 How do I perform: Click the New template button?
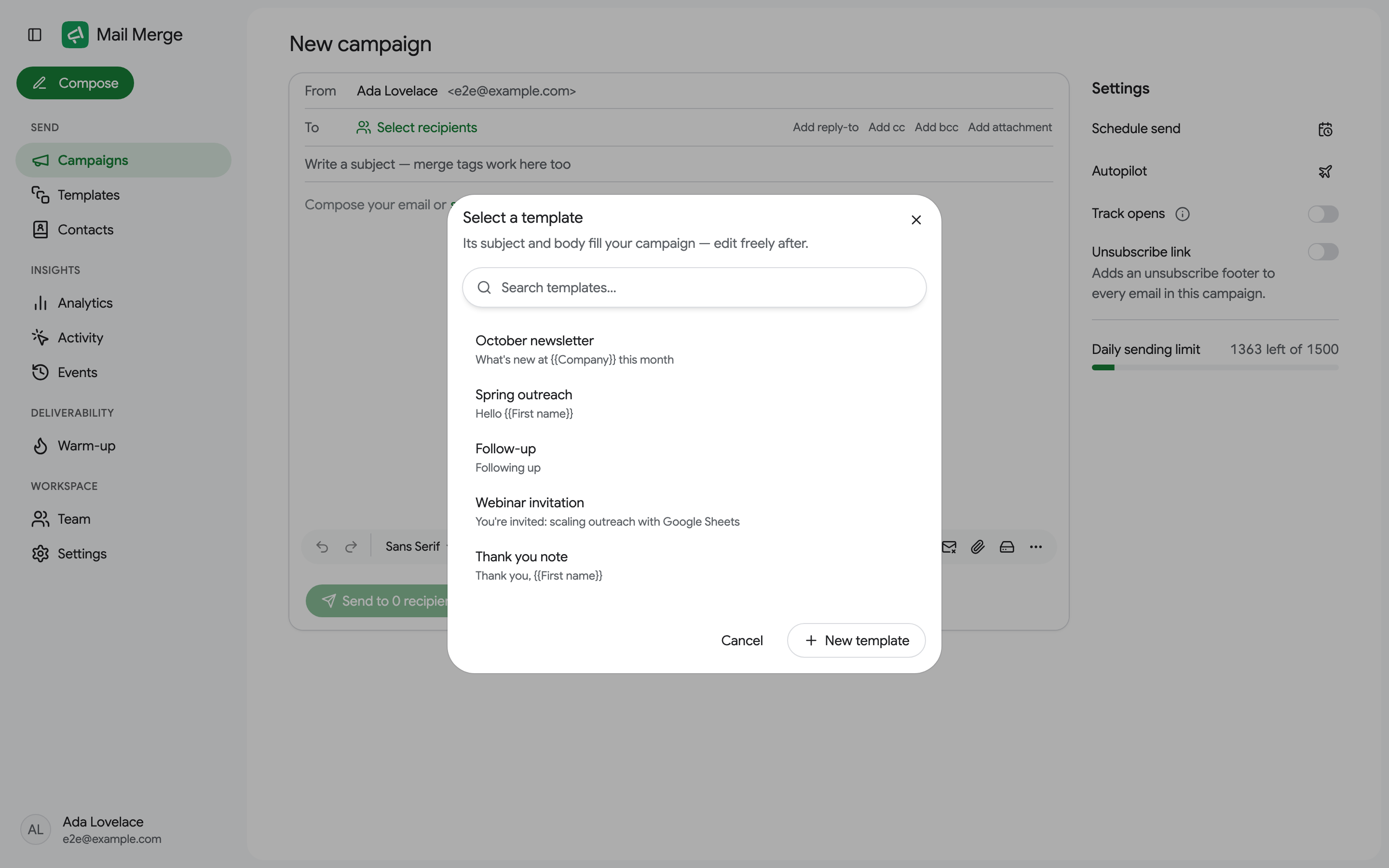click(857, 641)
